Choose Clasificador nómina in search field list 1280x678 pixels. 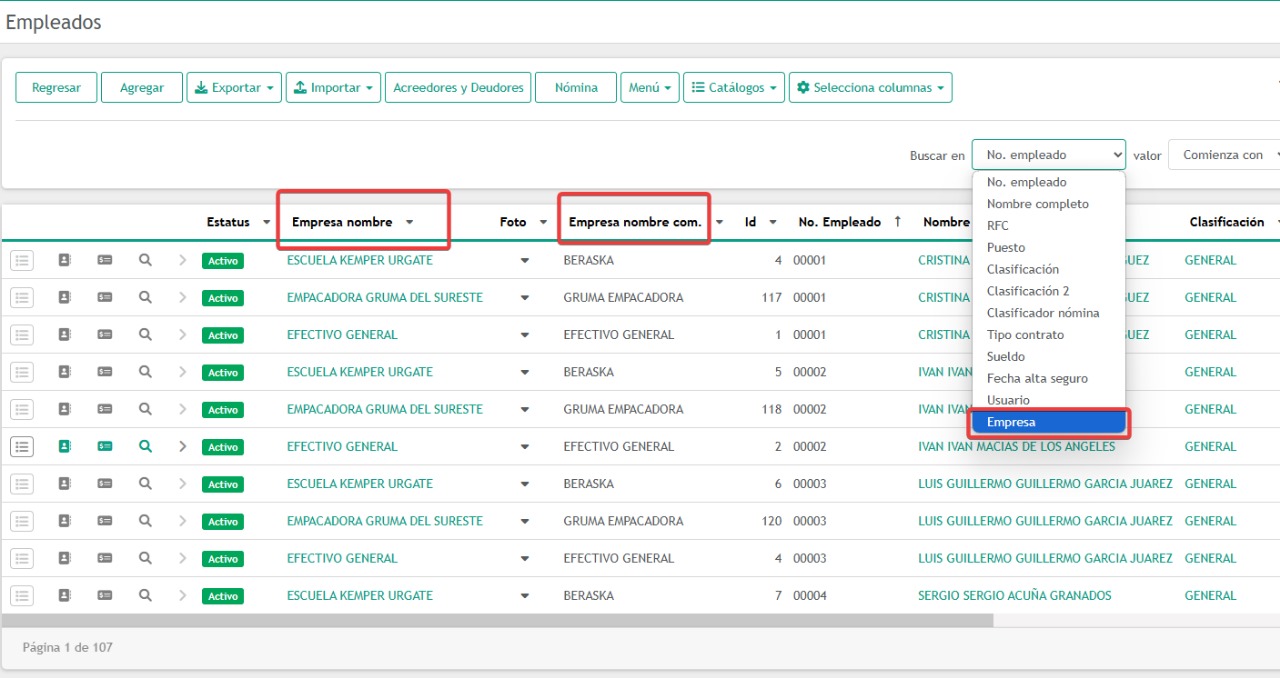[1049, 313]
